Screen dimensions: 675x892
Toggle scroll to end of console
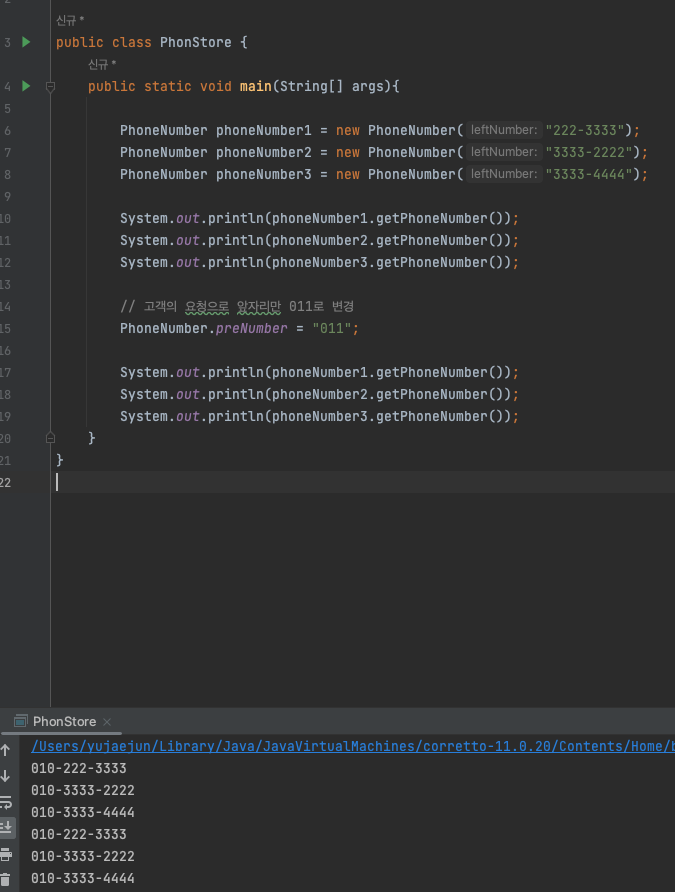(x=6, y=827)
